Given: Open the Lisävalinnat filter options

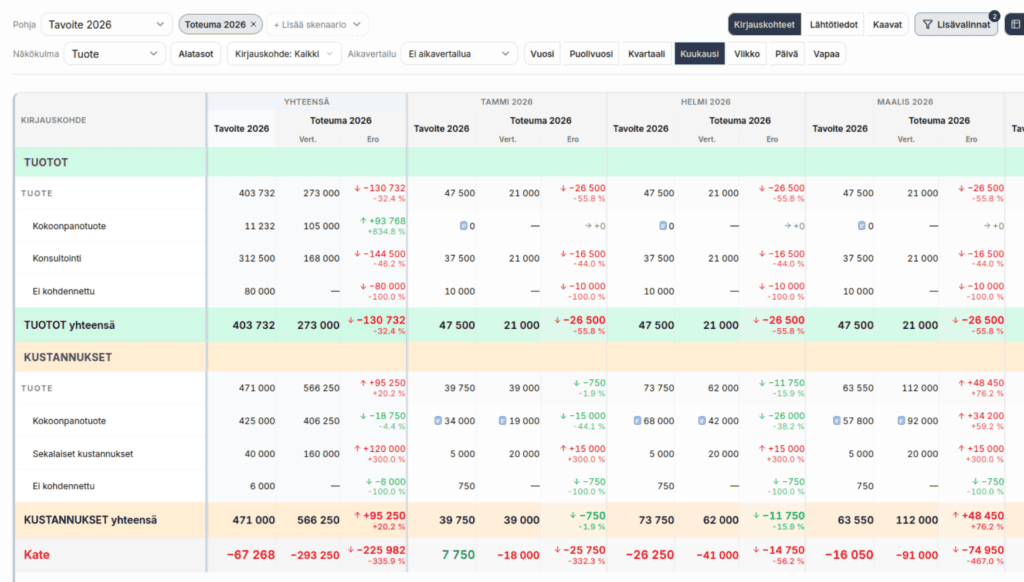Looking at the screenshot, I should point(956,25).
